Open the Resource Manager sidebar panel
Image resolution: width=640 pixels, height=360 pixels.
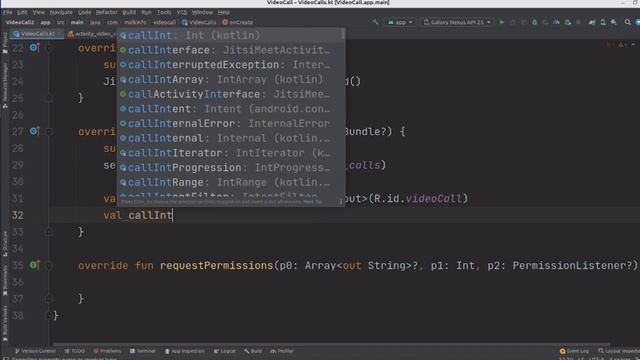[4, 86]
